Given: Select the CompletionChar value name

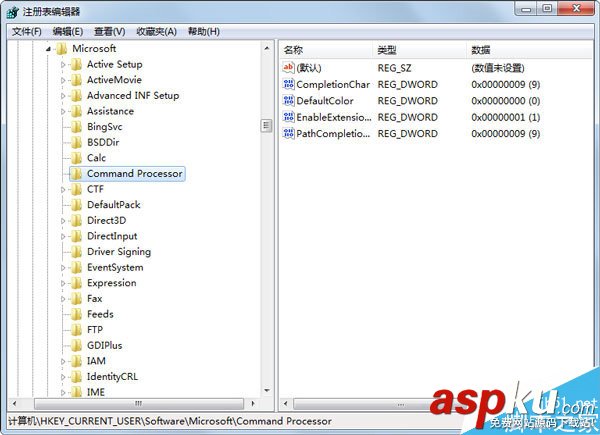Looking at the screenshot, I should 333,85.
